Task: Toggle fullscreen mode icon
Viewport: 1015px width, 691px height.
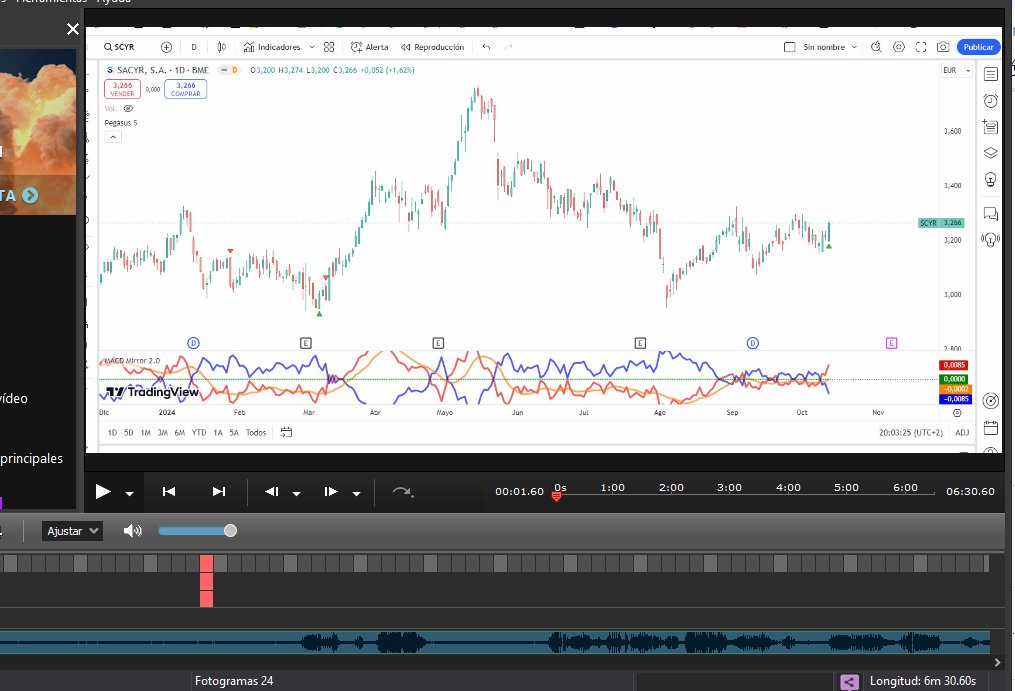Action: tap(920, 47)
